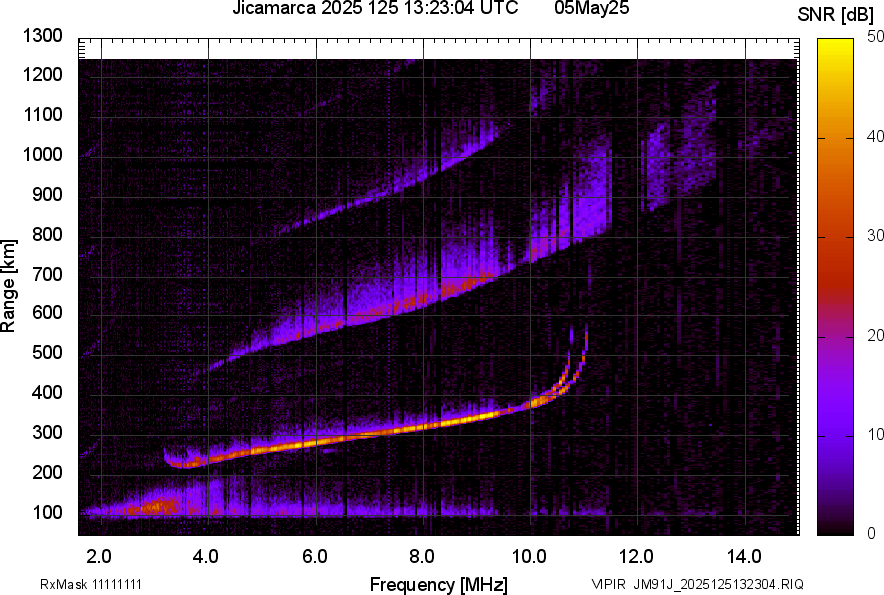Click the 'Range [km]' y-axis label
Image resolution: width=884 pixels, height=595 pixels.
[x=8, y=286]
